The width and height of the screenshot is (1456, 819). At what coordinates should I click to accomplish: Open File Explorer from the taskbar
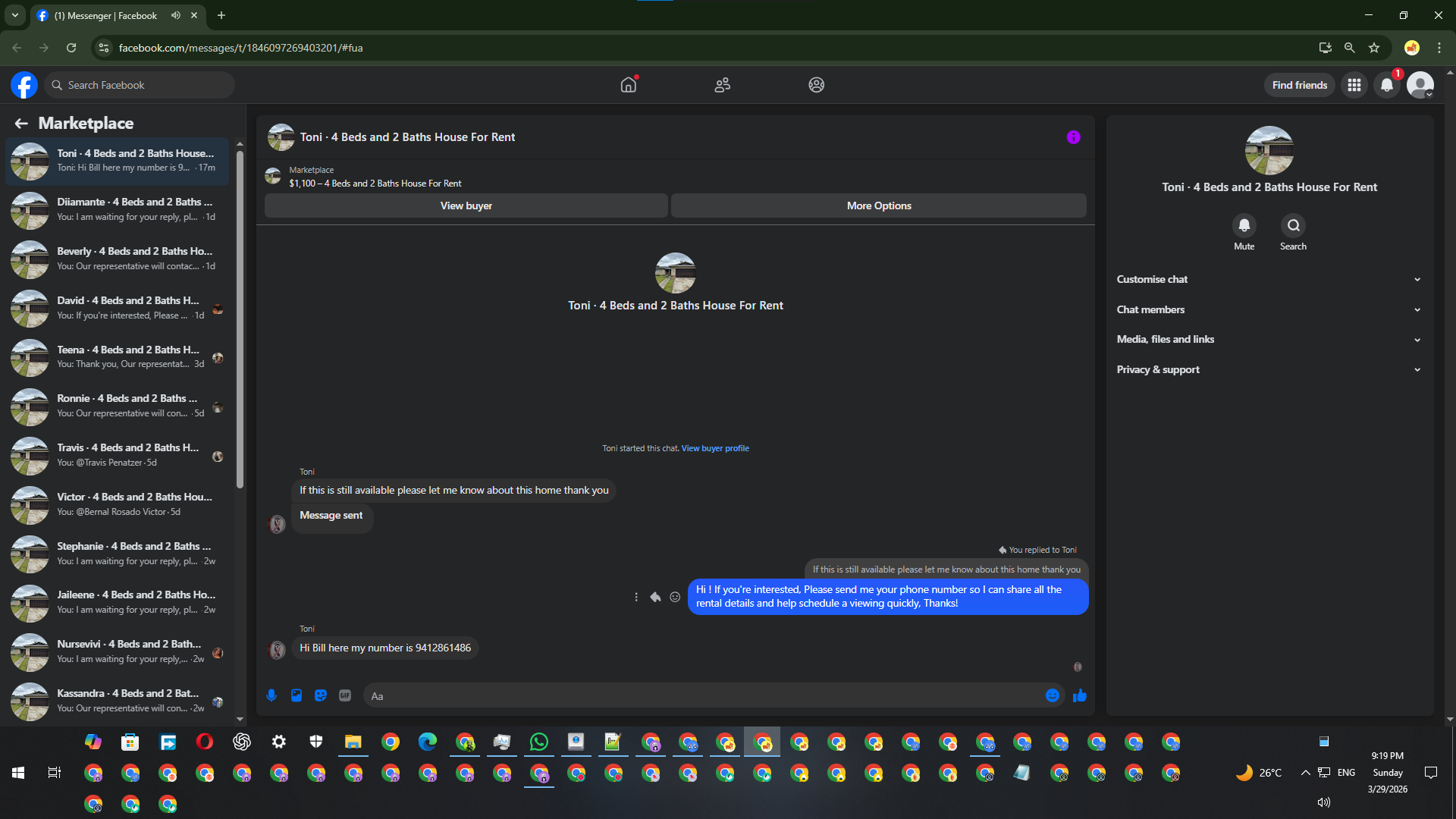coord(353,742)
